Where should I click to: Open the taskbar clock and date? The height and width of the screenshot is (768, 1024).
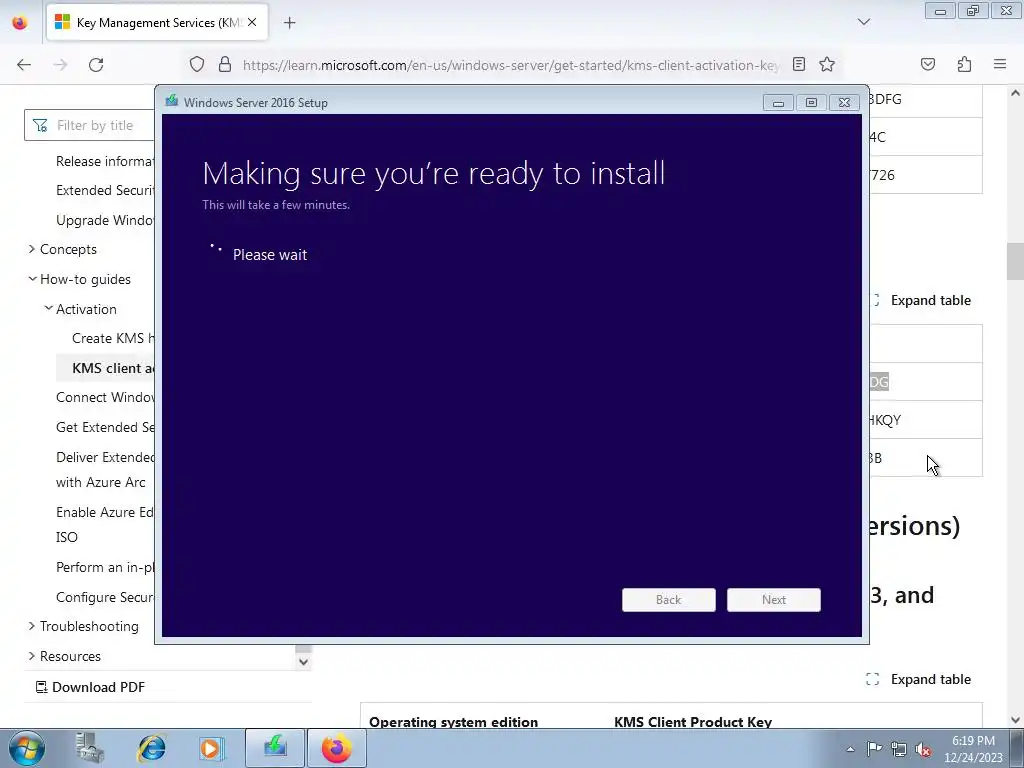(x=973, y=749)
